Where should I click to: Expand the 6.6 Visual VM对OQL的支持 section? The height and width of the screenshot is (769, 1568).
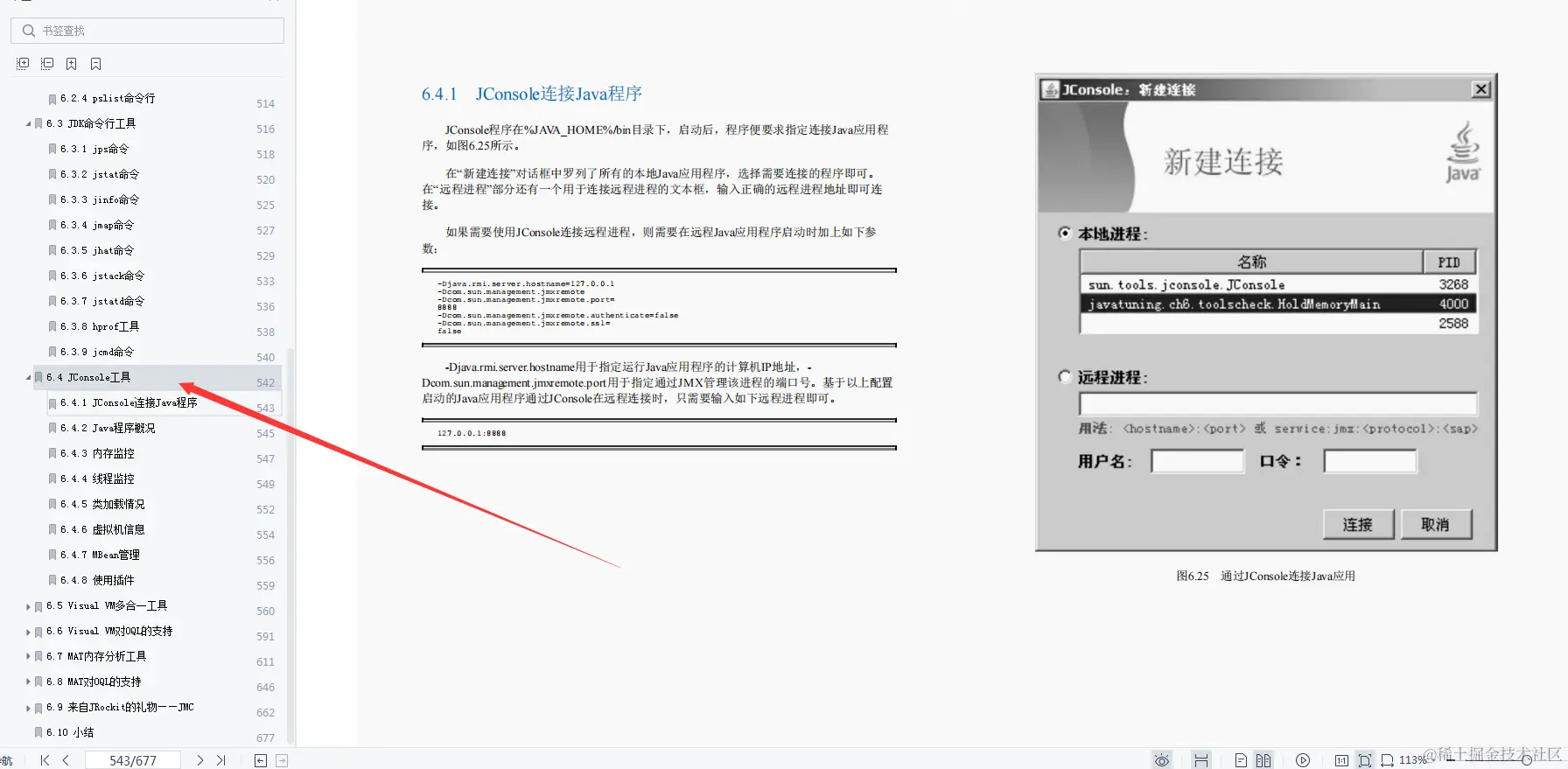(x=28, y=632)
